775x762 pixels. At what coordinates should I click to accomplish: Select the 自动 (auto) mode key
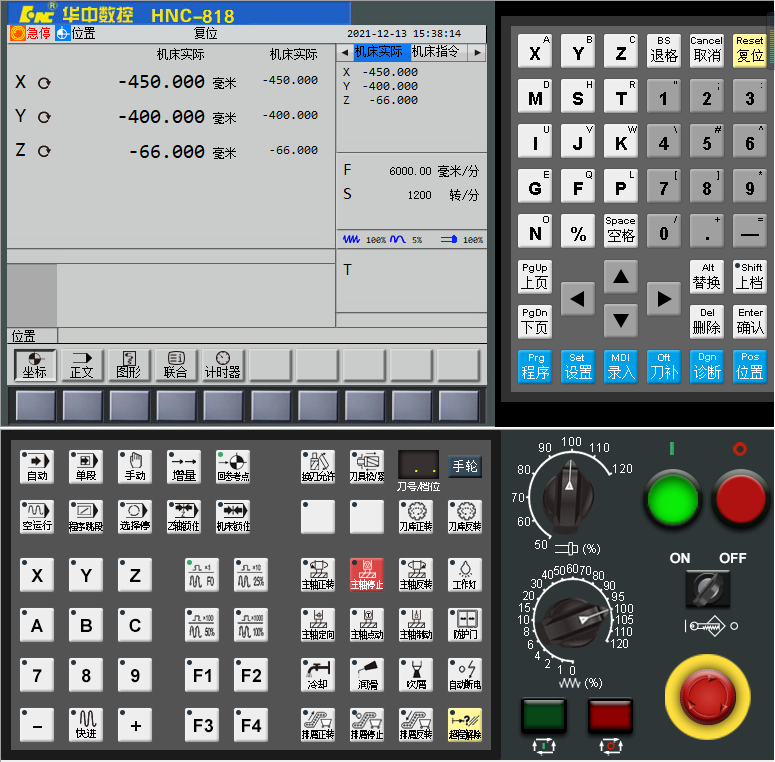click(x=37, y=466)
